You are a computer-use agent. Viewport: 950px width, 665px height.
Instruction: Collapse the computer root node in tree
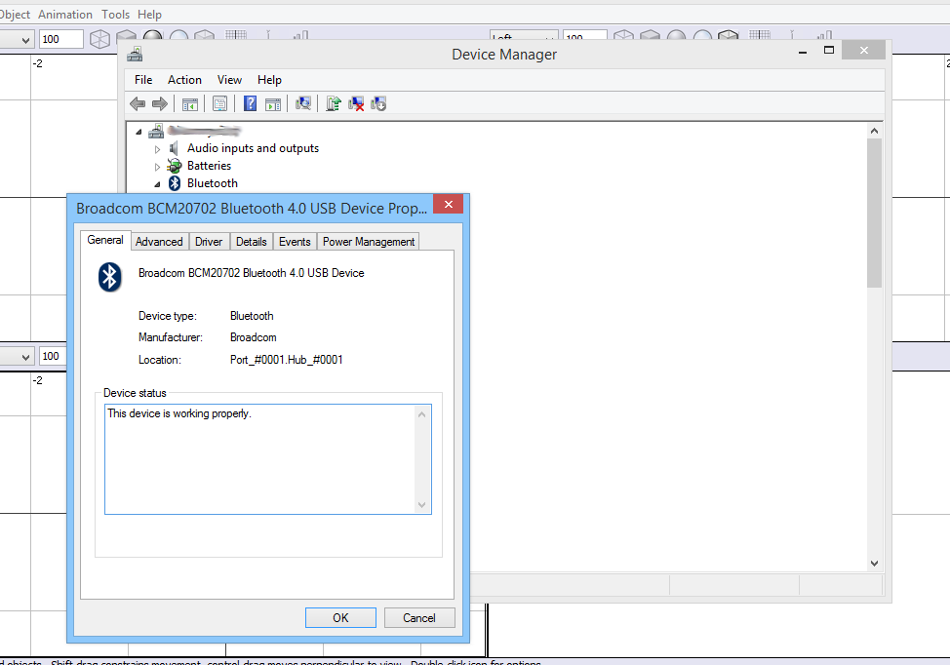point(139,131)
